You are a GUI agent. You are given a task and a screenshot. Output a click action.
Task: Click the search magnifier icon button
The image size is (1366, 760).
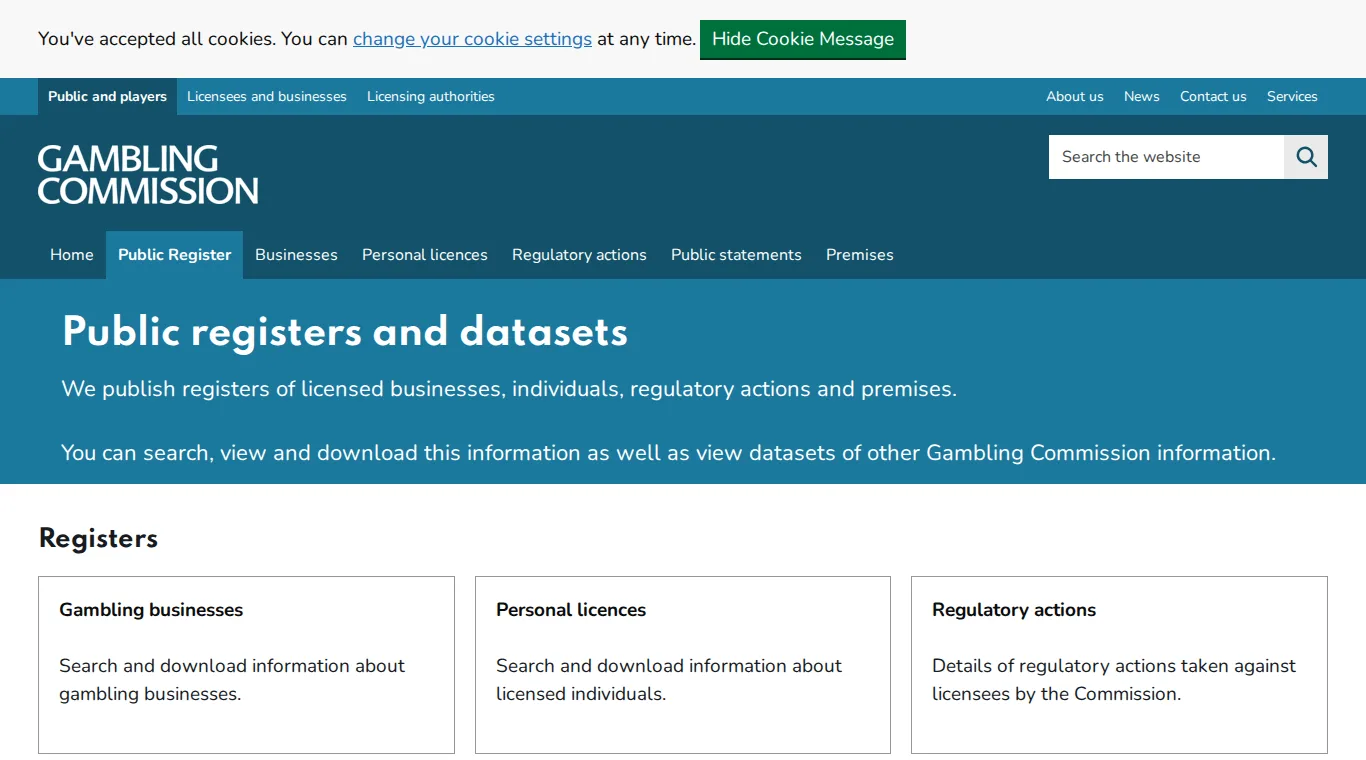click(1306, 157)
